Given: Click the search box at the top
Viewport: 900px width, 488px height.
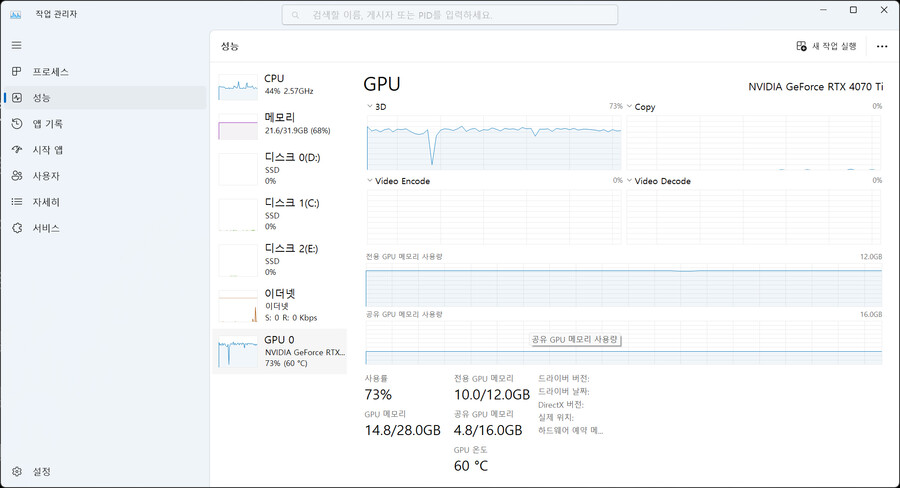Looking at the screenshot, I should pyautogui.click(x=450, y=15).
